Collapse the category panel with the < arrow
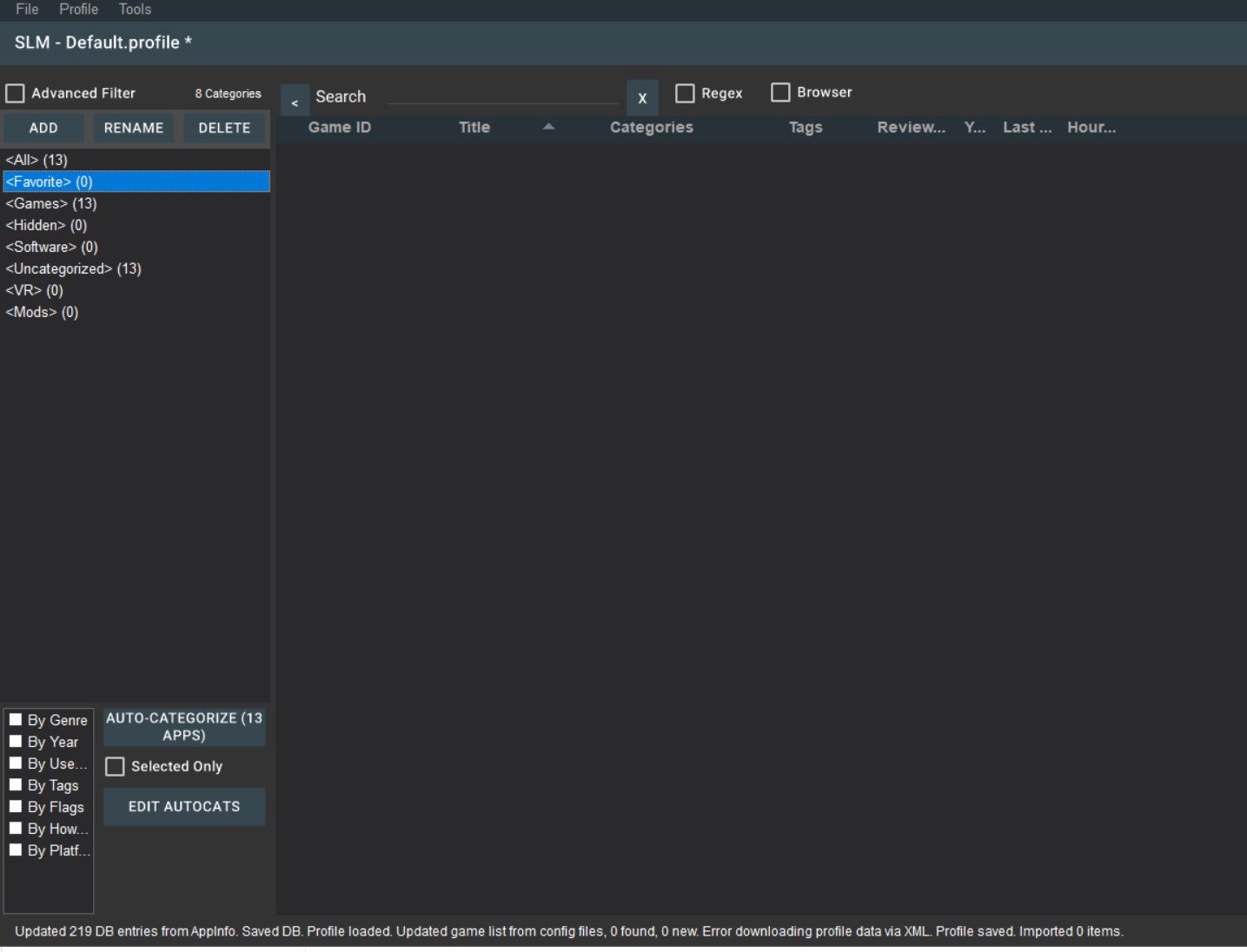 point(295,101)
